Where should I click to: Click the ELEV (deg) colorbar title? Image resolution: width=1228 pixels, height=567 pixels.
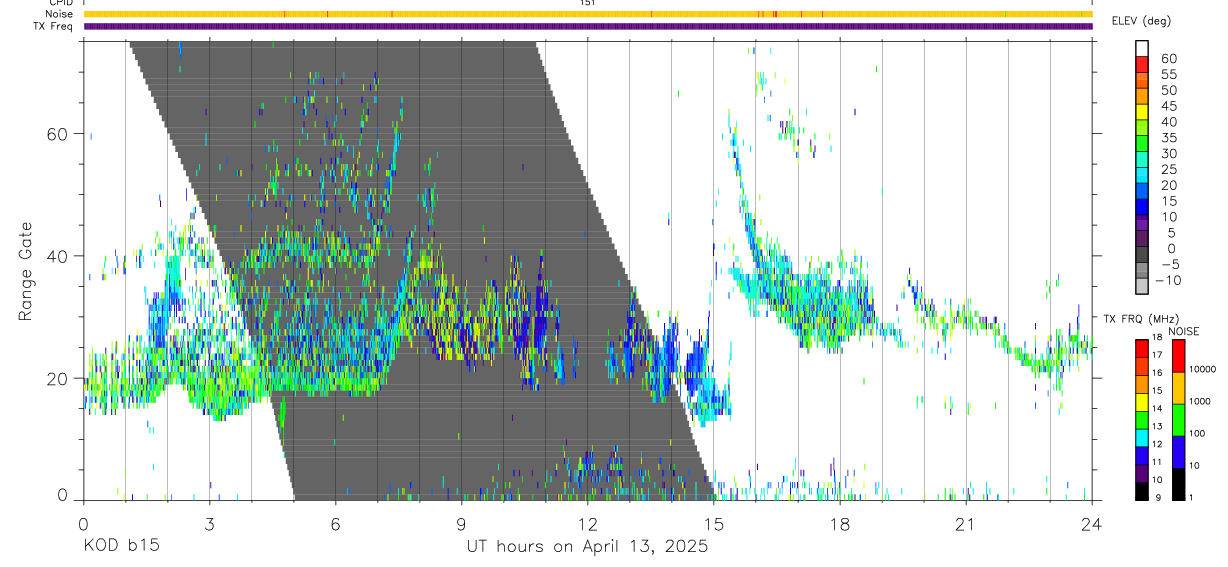(1141, 20)
